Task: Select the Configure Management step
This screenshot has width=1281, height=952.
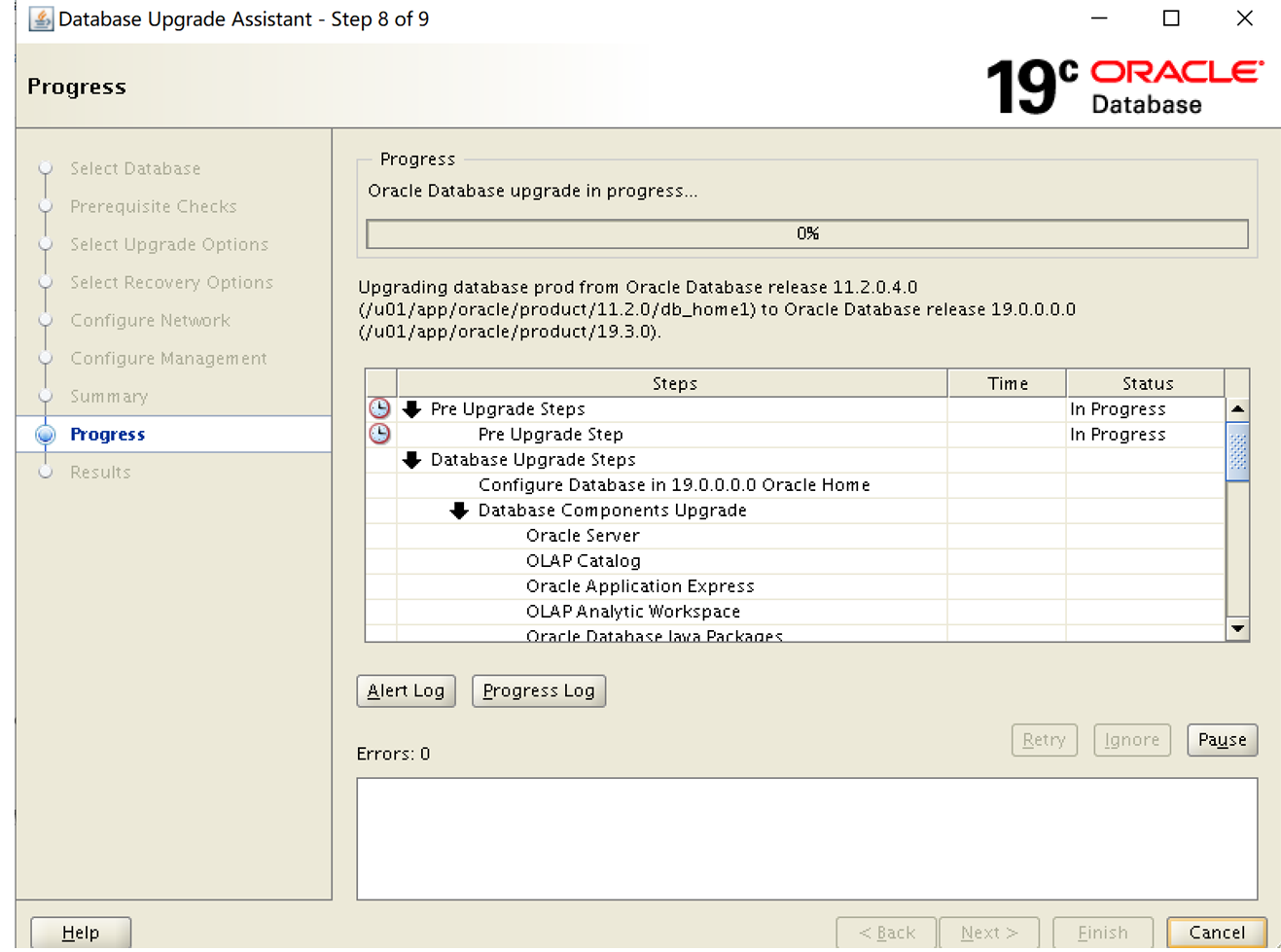Action: (168, 358)
